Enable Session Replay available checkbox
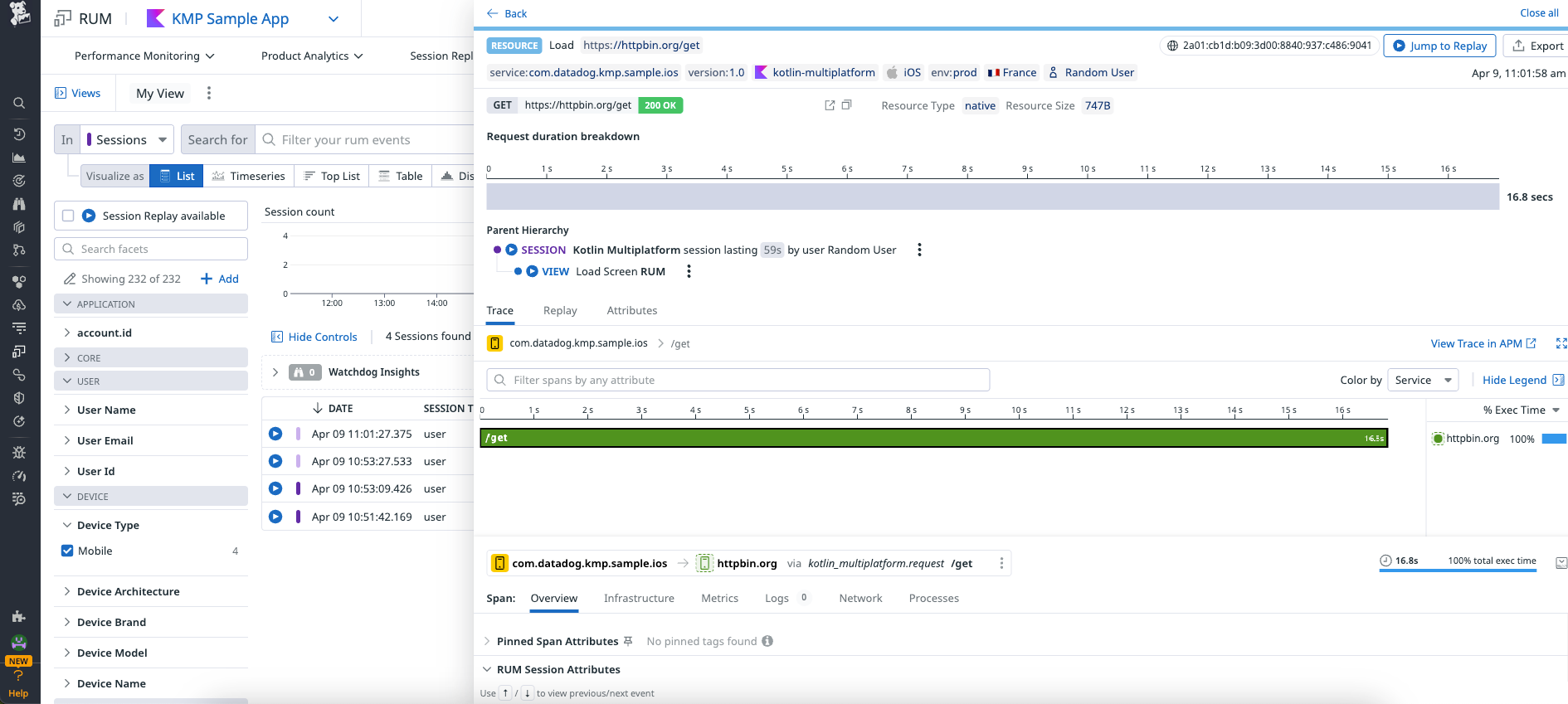This screenshot has height=704, width=1568. click(x=69, y=216)
